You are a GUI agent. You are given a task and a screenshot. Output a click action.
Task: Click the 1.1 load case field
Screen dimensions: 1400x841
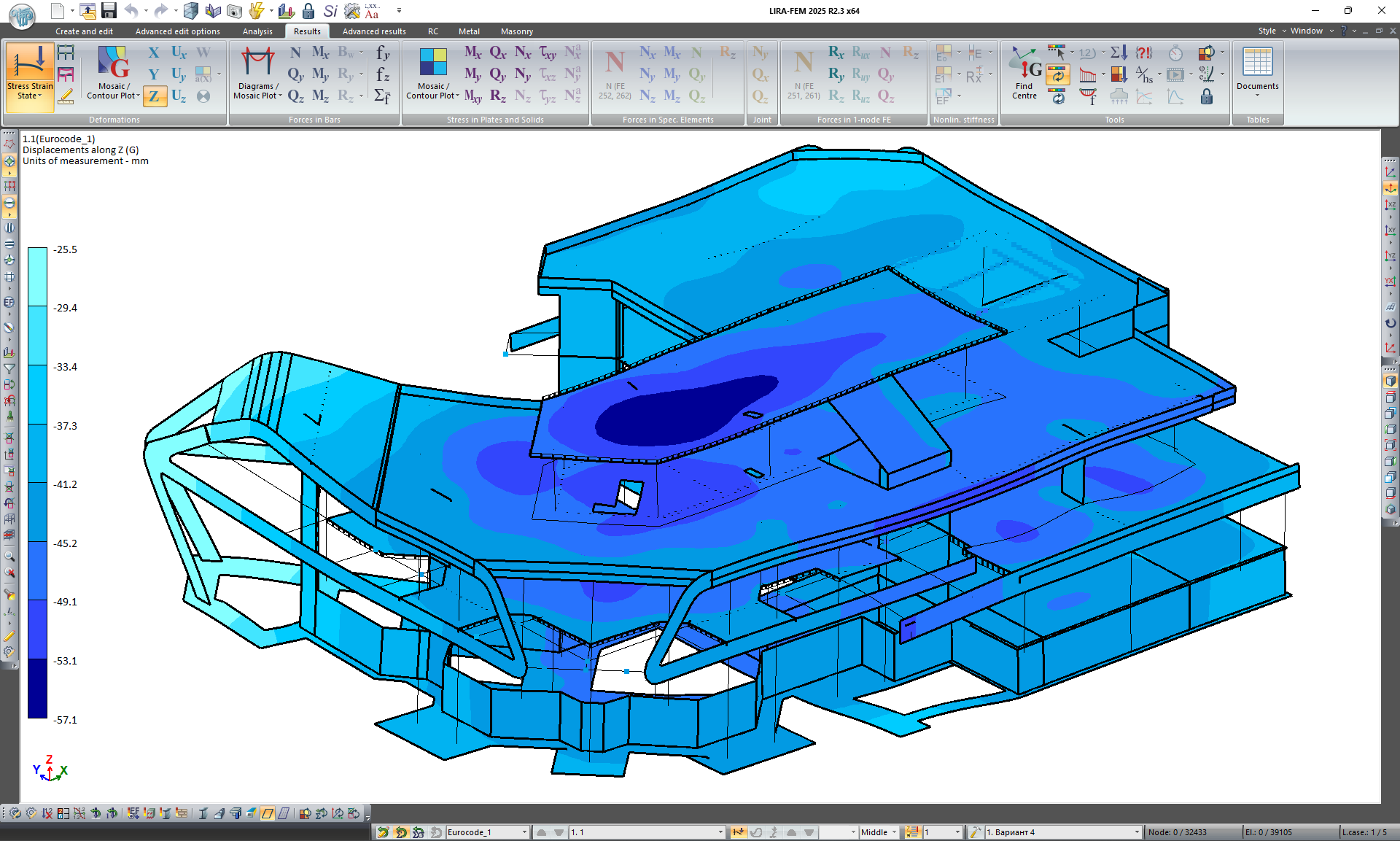click(x=642, y=832)
